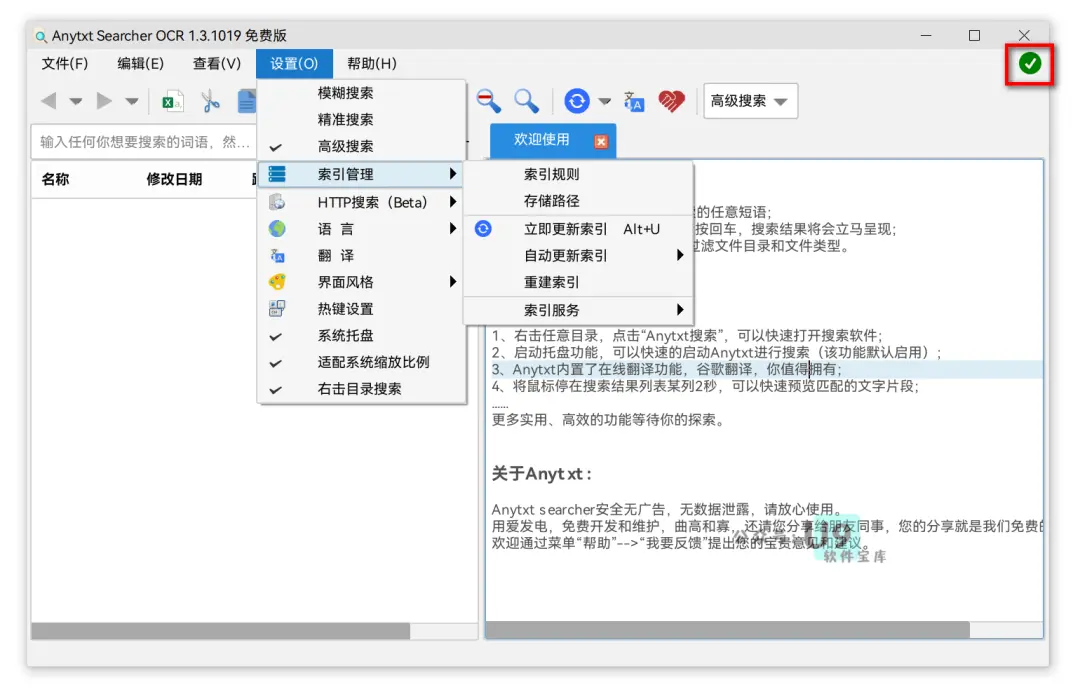The width and height of the screenshot is (1080, 694).
Task: Sort results by 修改日期 column header
Action: (x=174, y=180)
